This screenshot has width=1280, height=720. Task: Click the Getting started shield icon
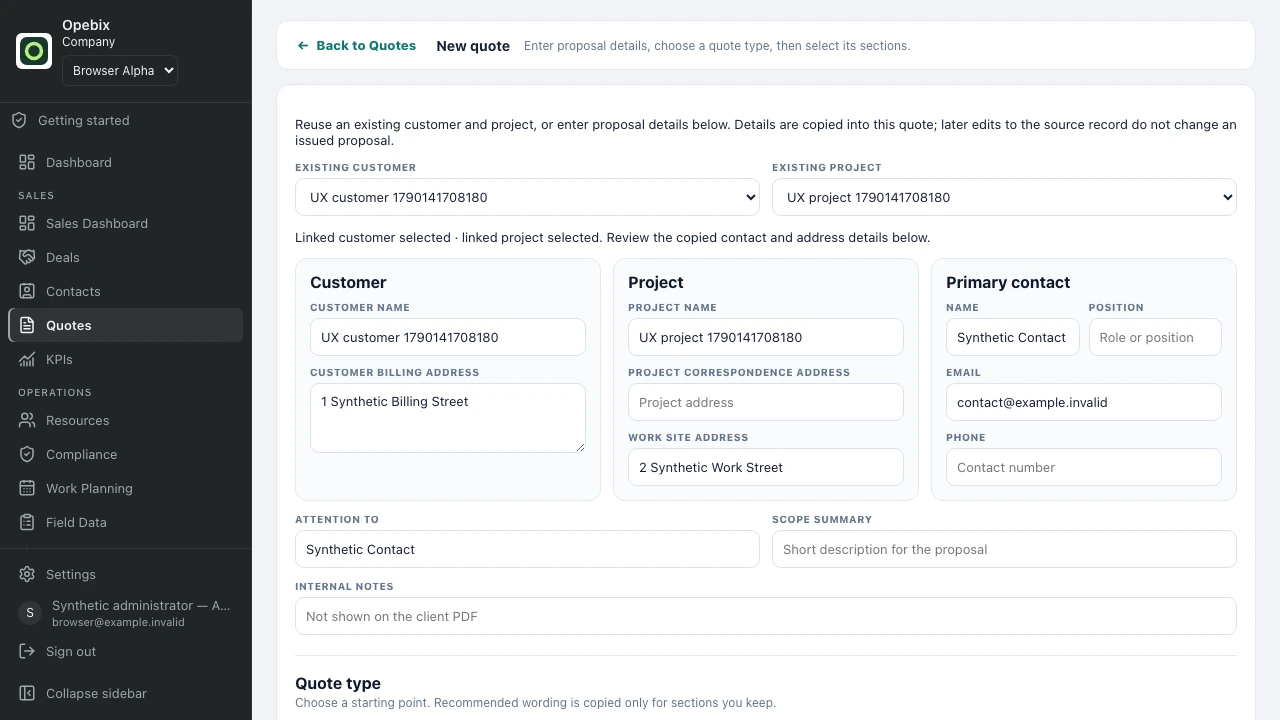[19, 120]
